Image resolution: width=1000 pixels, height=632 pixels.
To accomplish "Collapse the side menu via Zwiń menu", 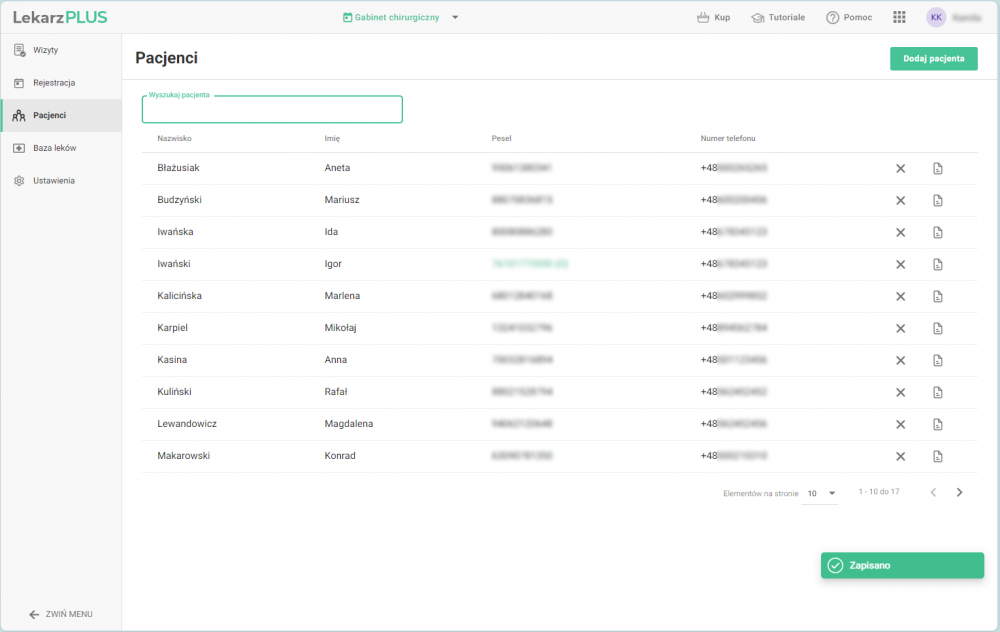I will point(61,614).
